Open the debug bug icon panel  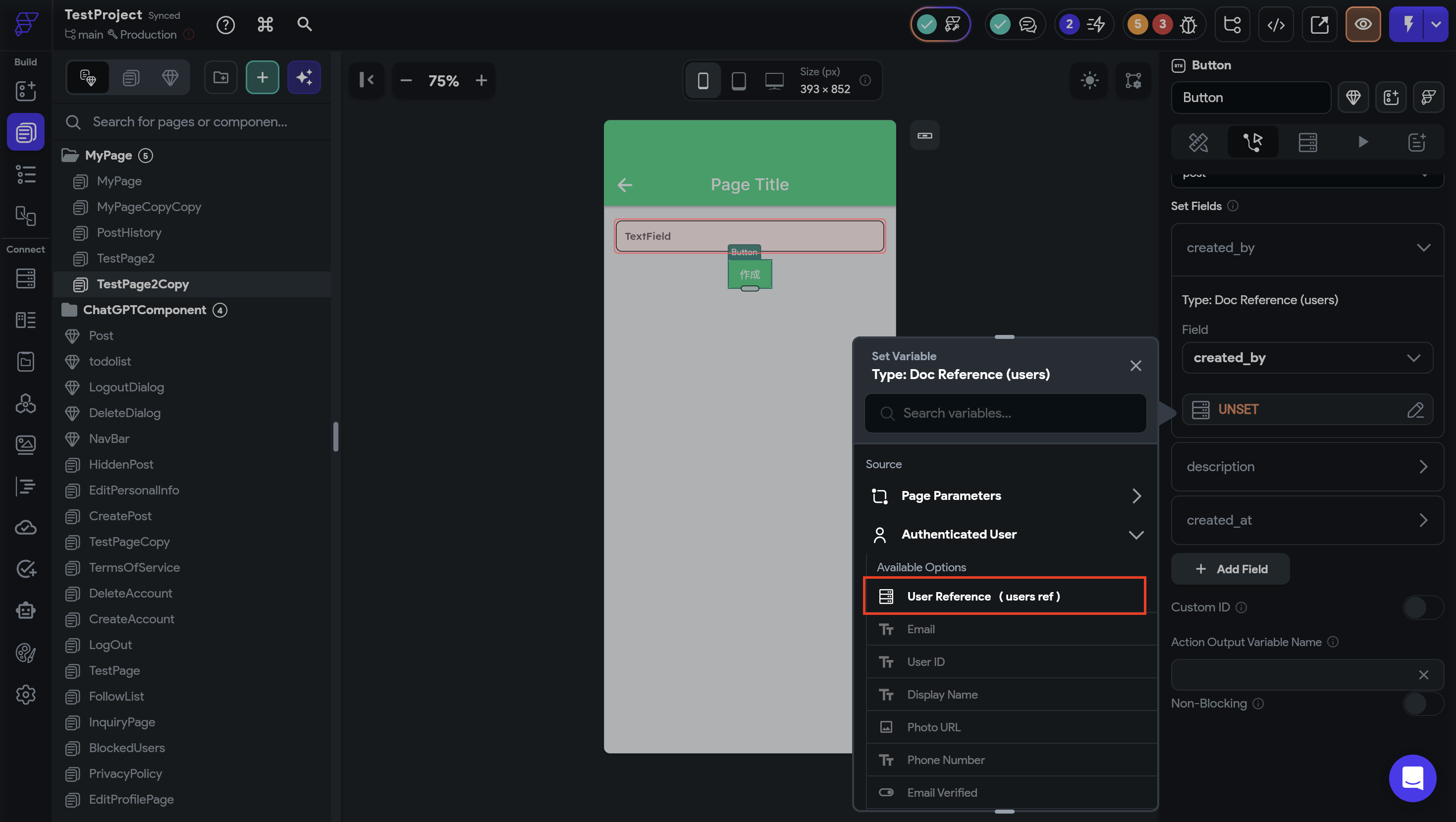click(1188, 24)
